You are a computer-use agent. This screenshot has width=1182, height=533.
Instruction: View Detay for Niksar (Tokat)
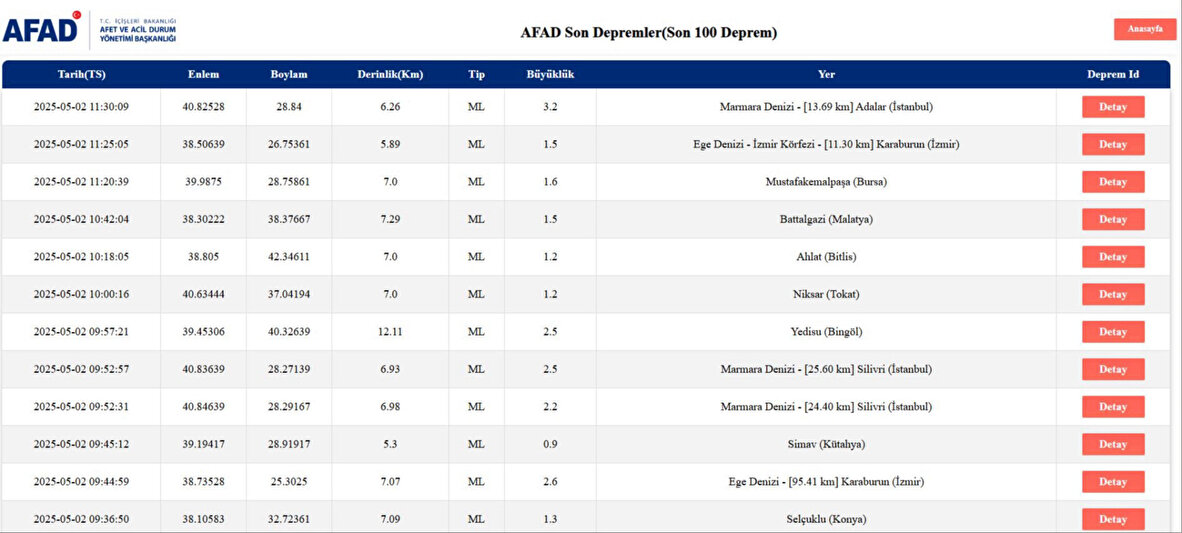pyautogui.click(x=1113, y=294)
